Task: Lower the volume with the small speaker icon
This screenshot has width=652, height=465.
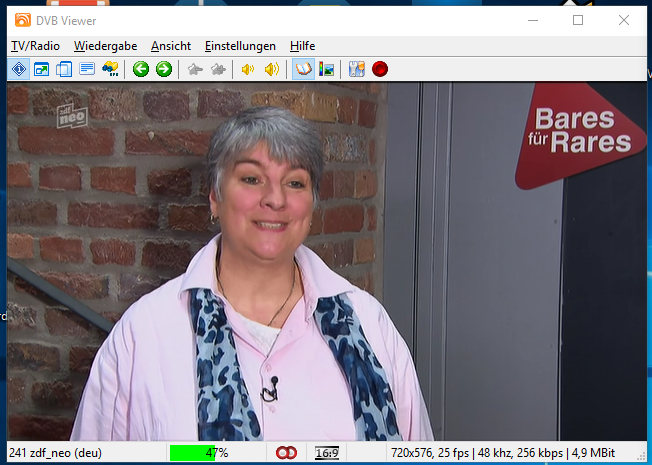Action: (247, 69)
